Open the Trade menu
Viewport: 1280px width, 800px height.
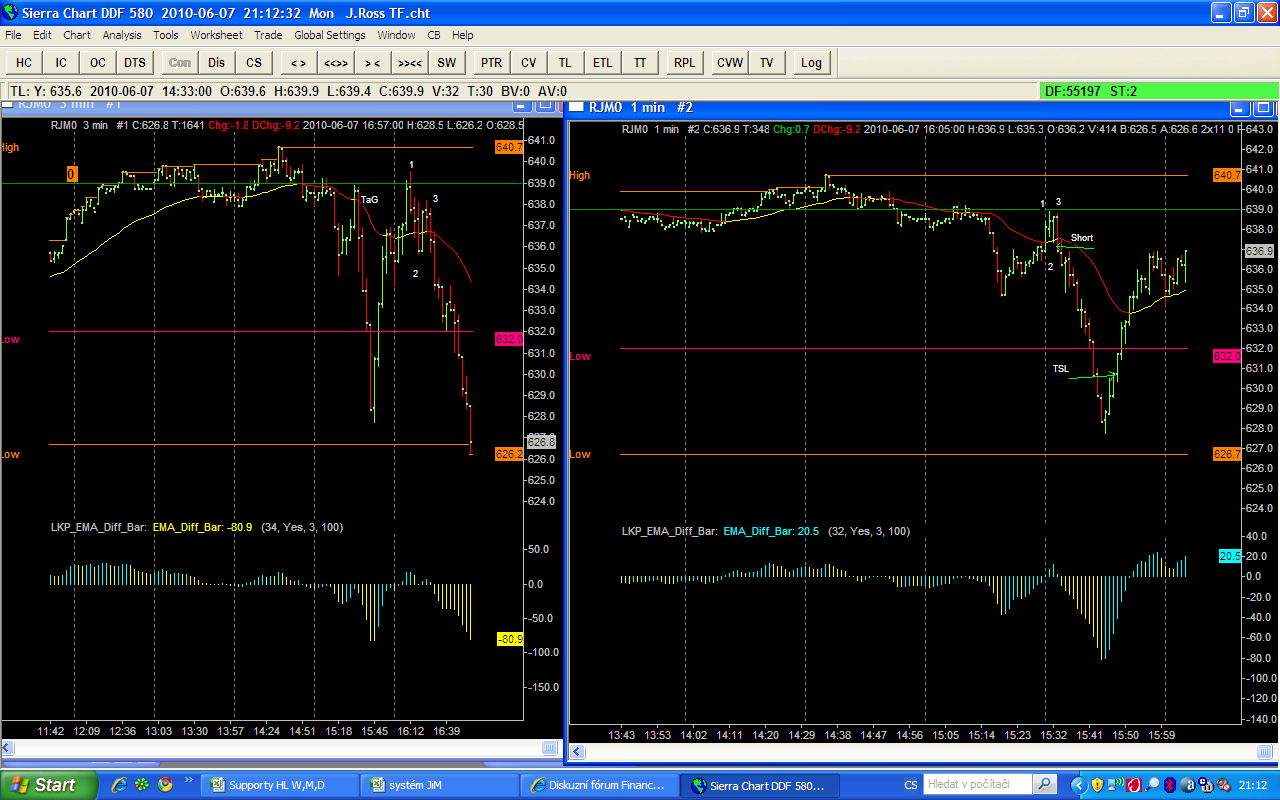click(268, 35)
